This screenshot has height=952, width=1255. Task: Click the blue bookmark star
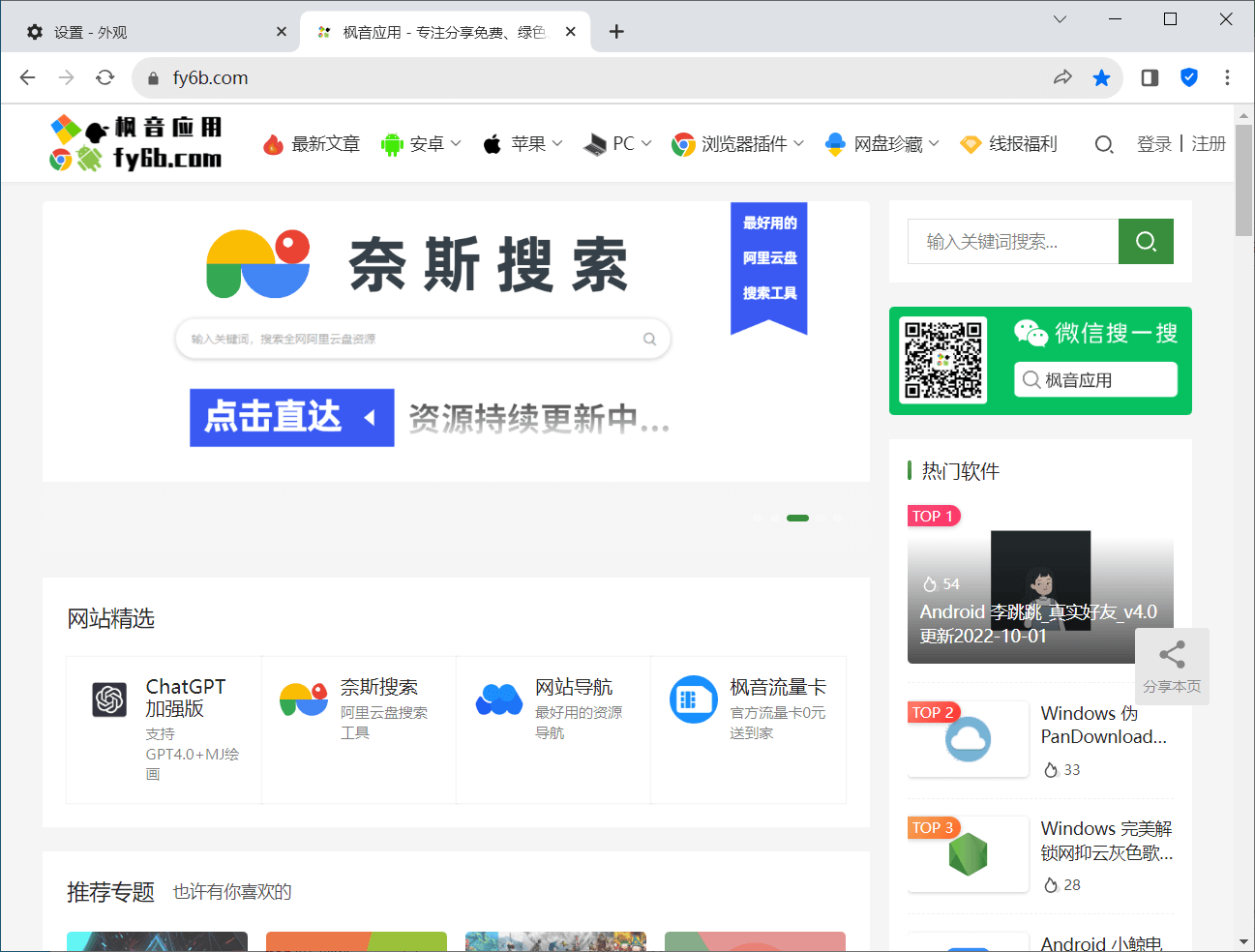pos(1101,77)
